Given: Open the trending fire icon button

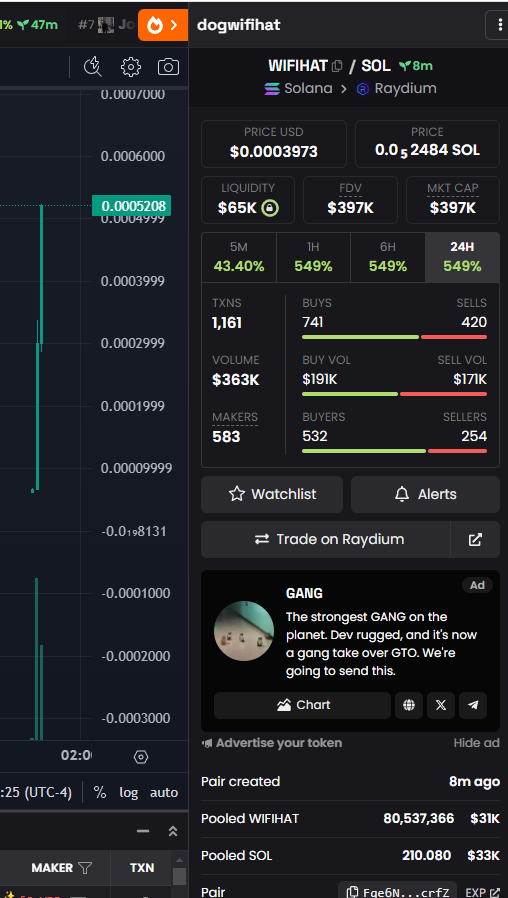Looking at the screenshot, I should click(163, 25).
